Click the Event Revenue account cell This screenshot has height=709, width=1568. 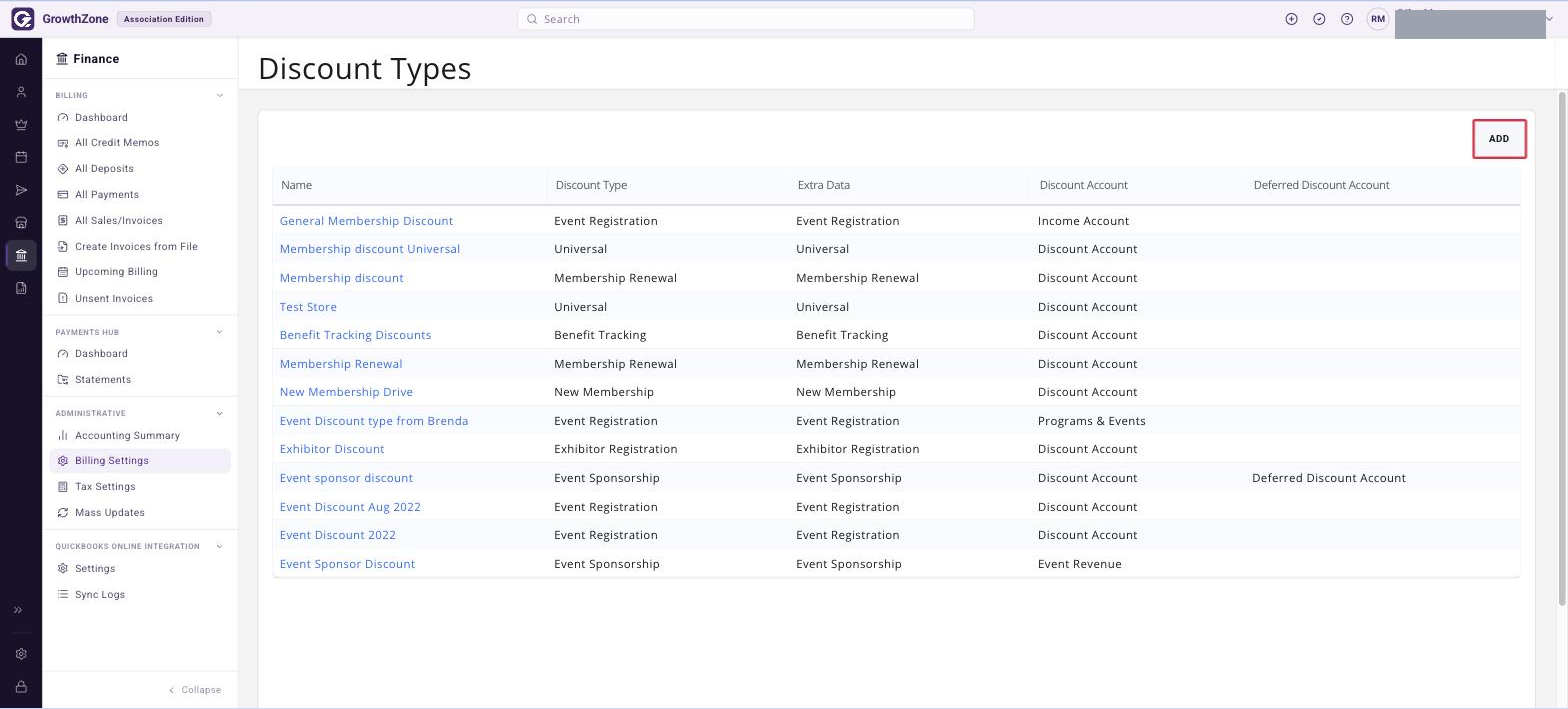1080,564
